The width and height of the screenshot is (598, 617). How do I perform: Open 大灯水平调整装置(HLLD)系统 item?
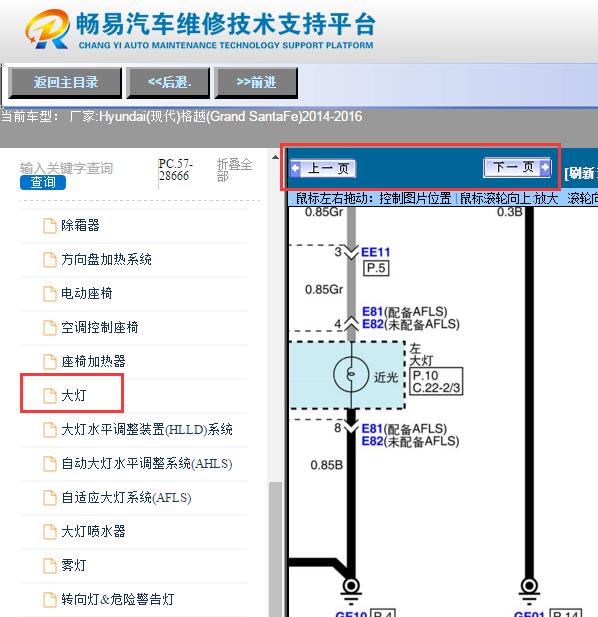coord(147,429)
